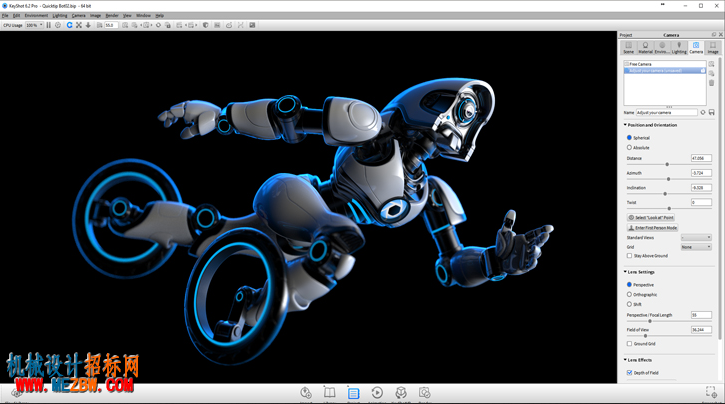Viewport: 725px width, 404px height.
Task: Click the performance mode clock icon
Action: coord(58,25)
